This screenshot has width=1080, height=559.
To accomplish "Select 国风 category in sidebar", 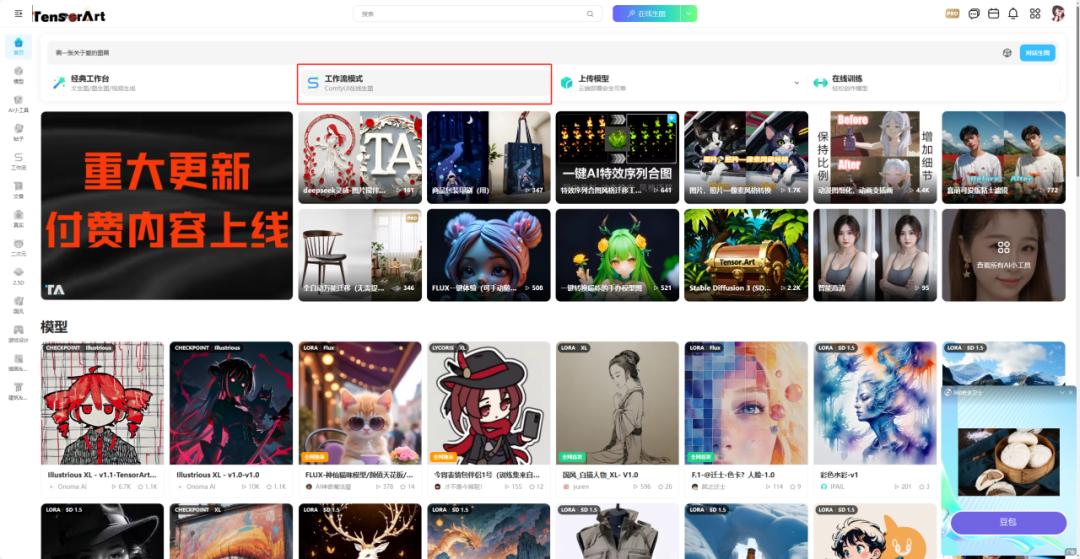I will (x=19, y=306).
